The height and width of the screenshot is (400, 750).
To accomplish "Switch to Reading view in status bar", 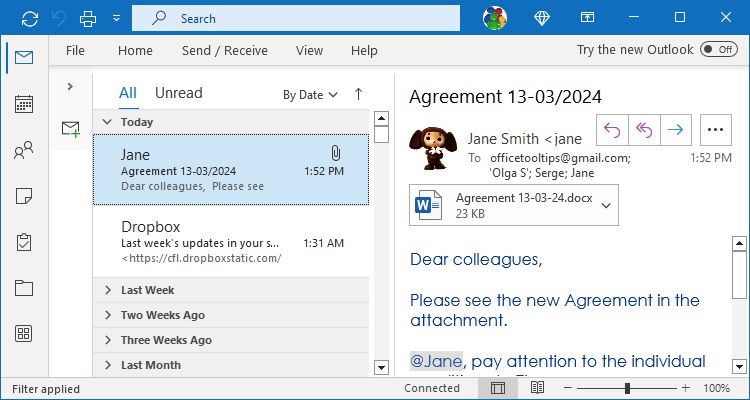I will (537, 388).
